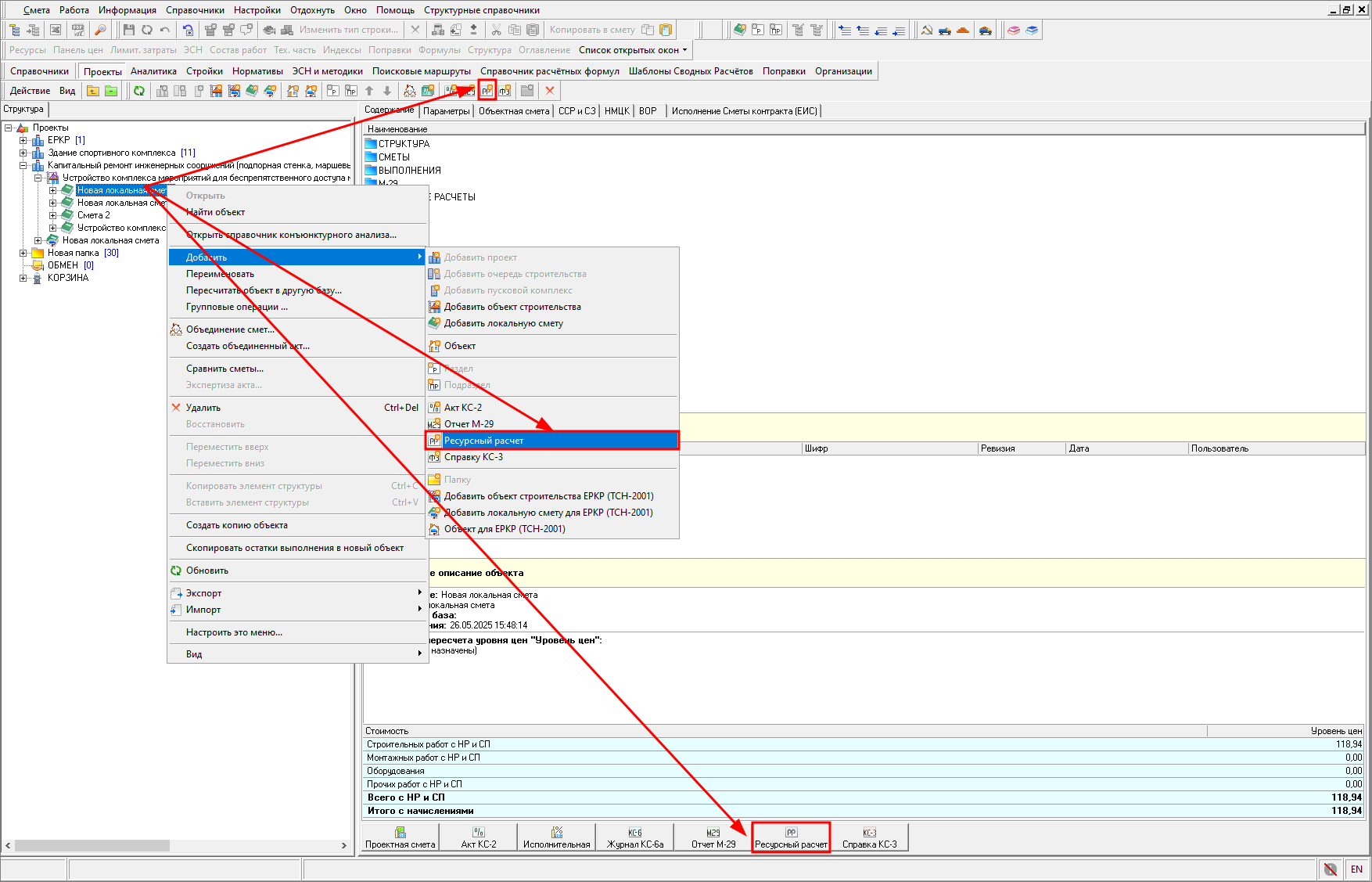Click the scissors cut icon
The width and height of the screenshot is (1372, 882).
coord(496,30)
